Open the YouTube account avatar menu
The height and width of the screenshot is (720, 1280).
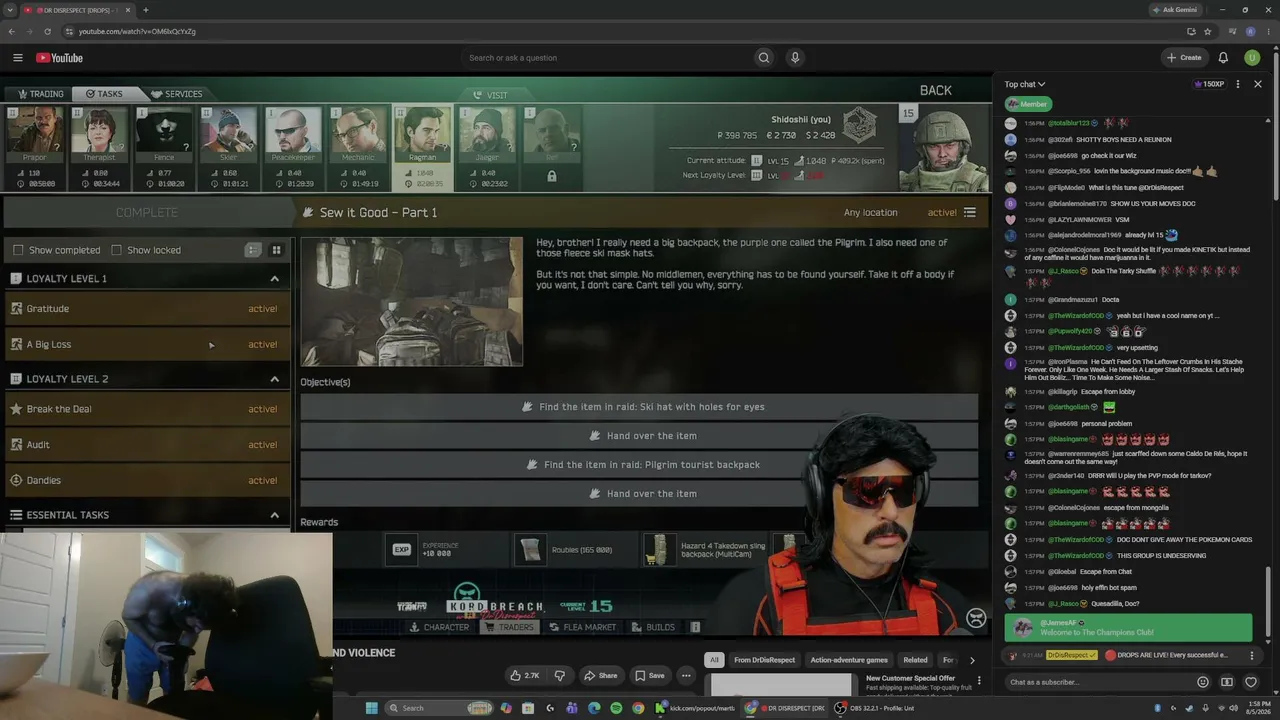[x=1252, y=58]
